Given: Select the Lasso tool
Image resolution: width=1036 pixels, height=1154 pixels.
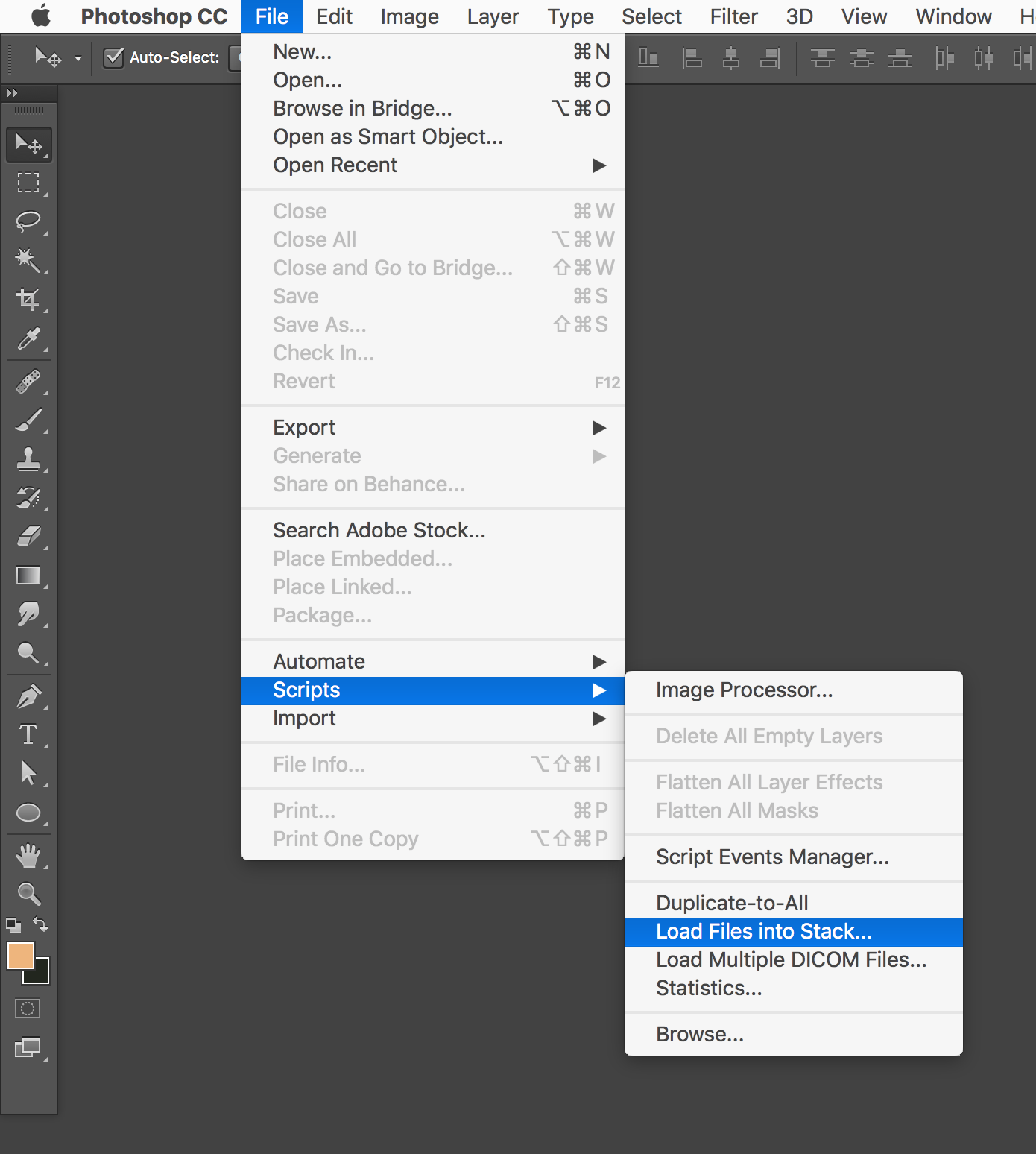Looking at the screenshot, I should tap(28, 221).
